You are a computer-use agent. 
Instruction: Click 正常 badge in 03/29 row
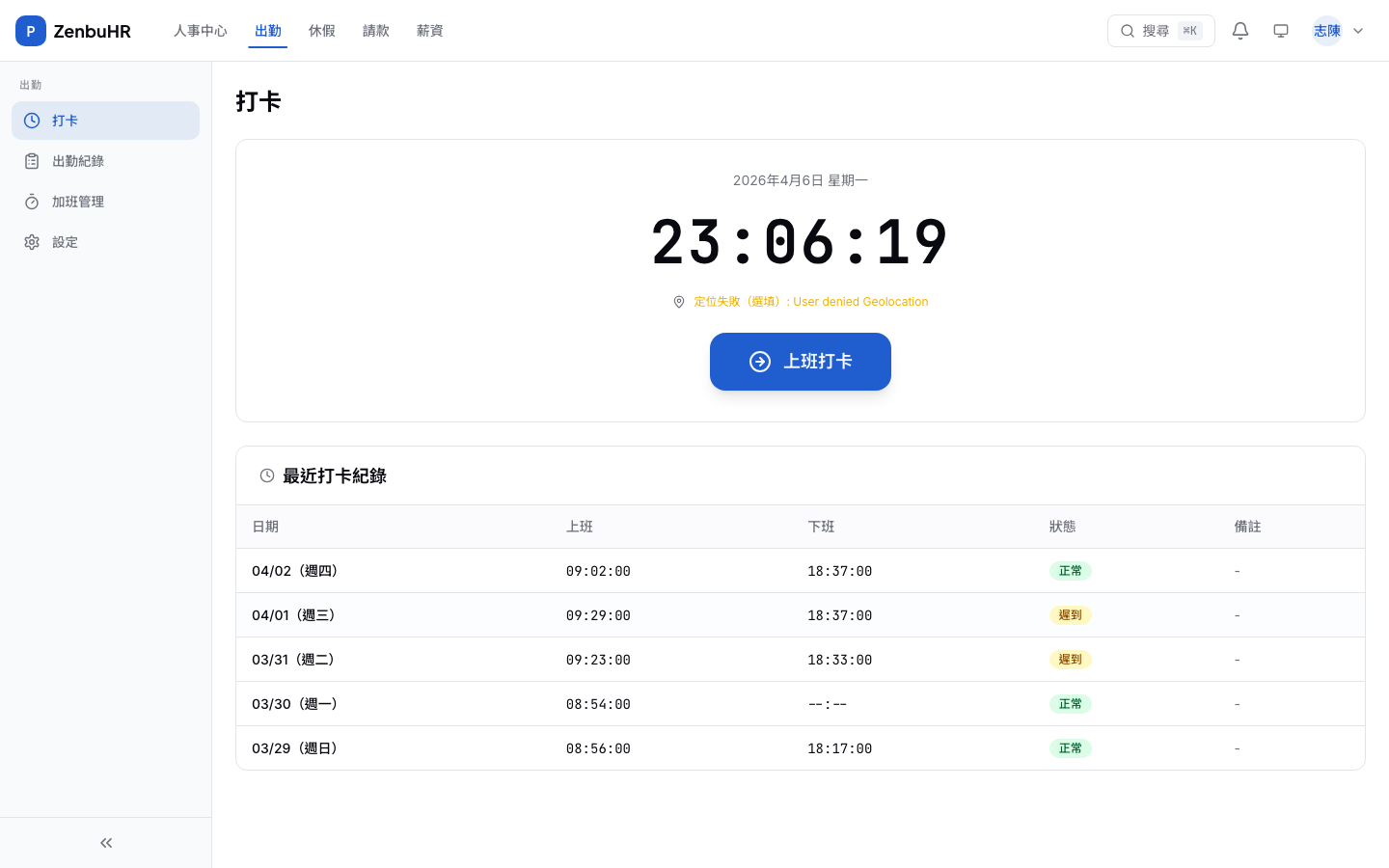click(x=1071, y=748)
